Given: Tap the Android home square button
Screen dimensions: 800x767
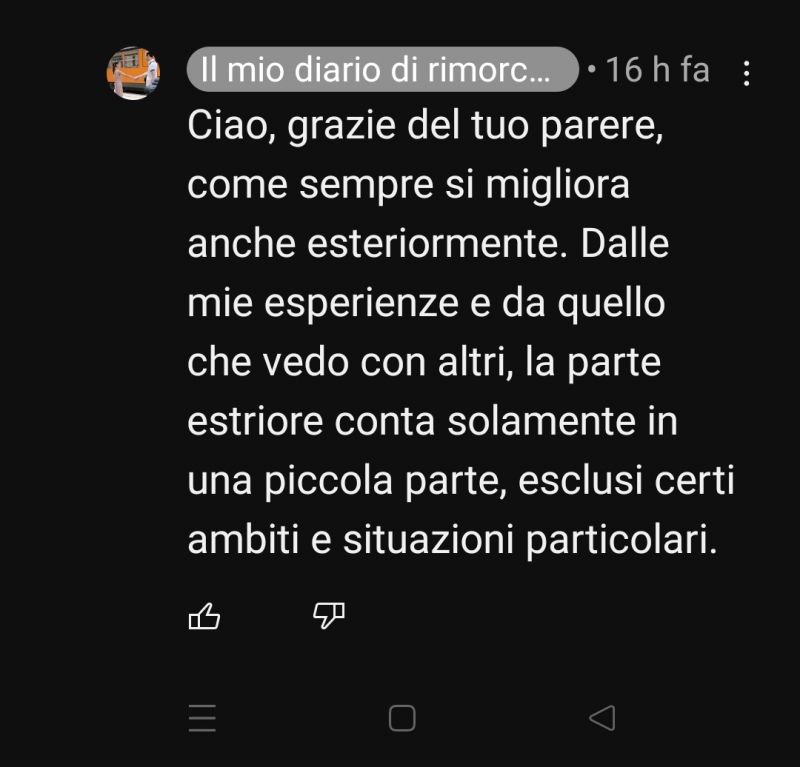Looking at the screenshot, I should point(402,719).
